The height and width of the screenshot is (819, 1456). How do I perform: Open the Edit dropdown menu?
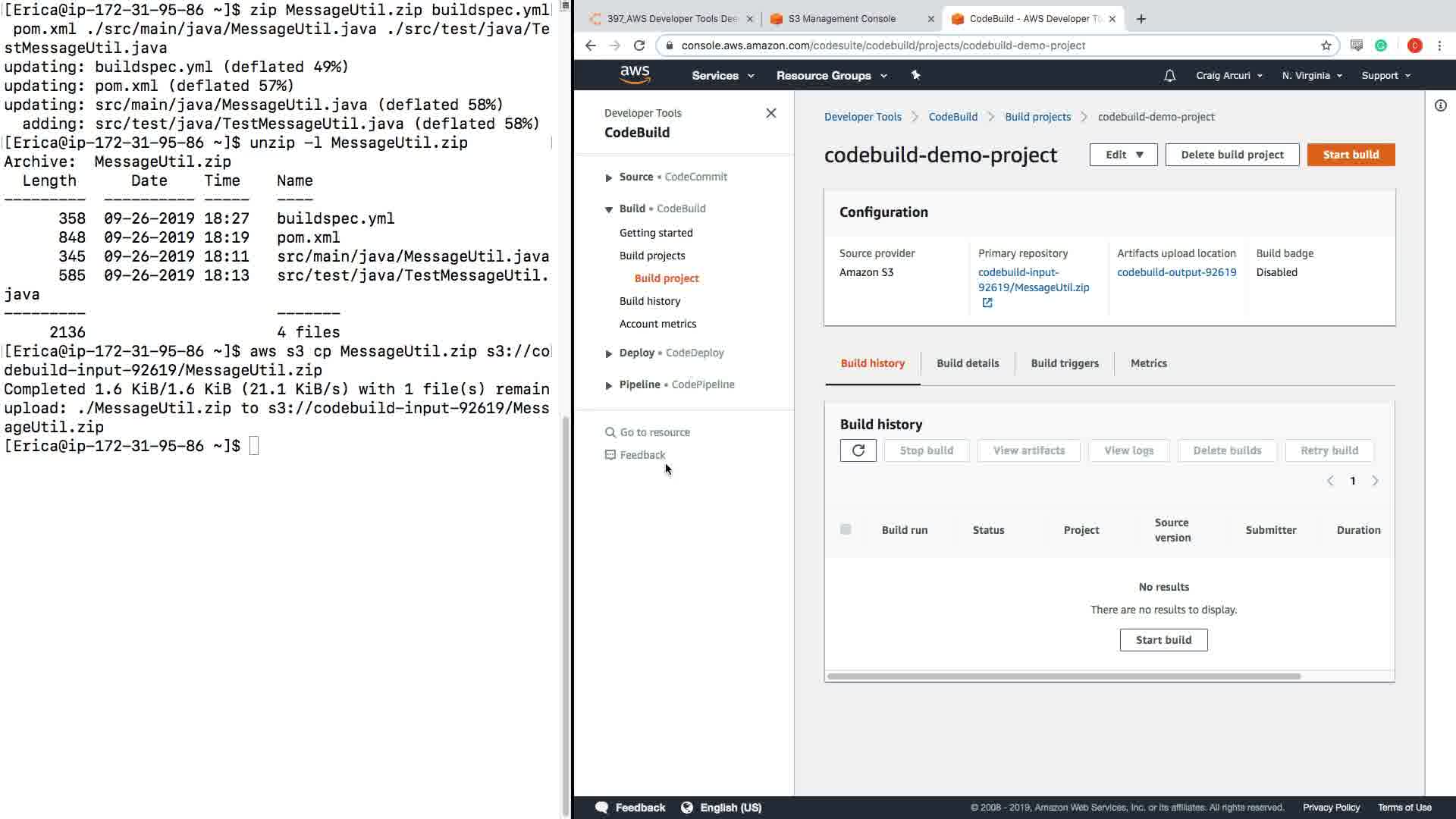[x=1123, y=155]
